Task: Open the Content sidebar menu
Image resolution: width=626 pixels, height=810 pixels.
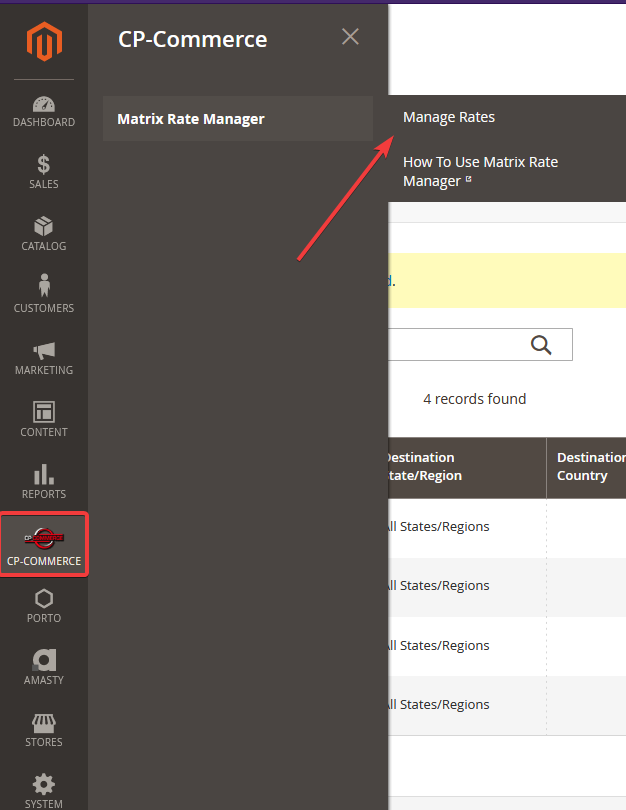Action: [x=44, y=419]
